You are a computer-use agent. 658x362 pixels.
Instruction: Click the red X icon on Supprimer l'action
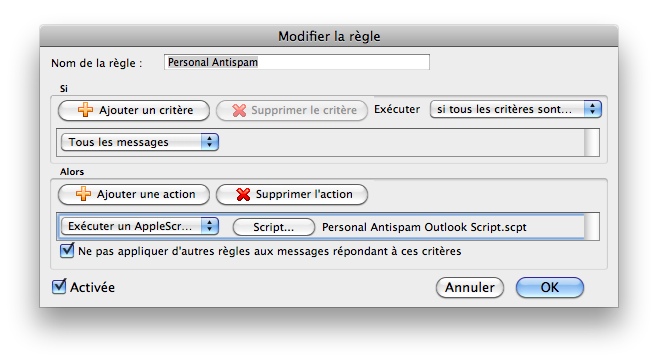coord(243,194)
